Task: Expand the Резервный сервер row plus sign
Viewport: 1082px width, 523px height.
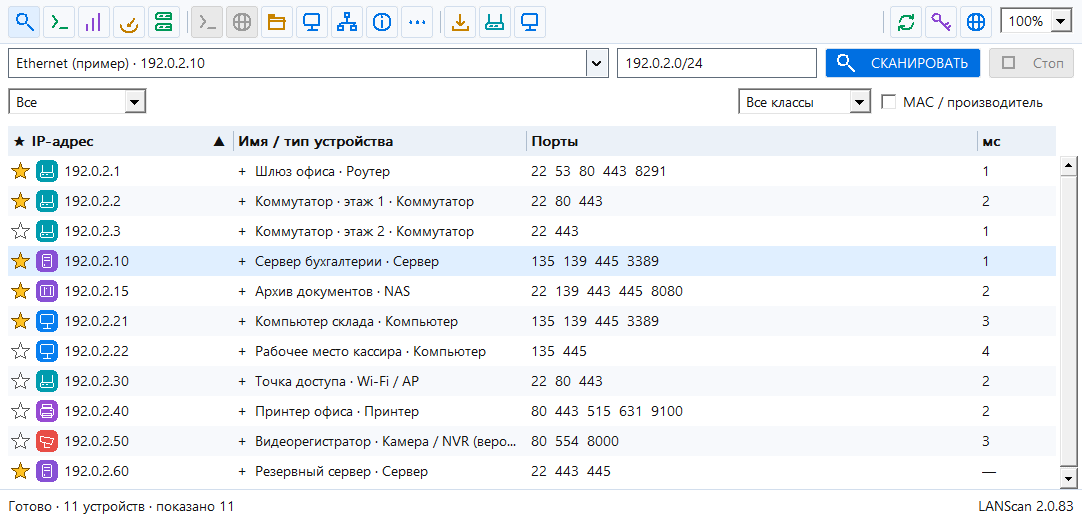Action: click(242, 472)
